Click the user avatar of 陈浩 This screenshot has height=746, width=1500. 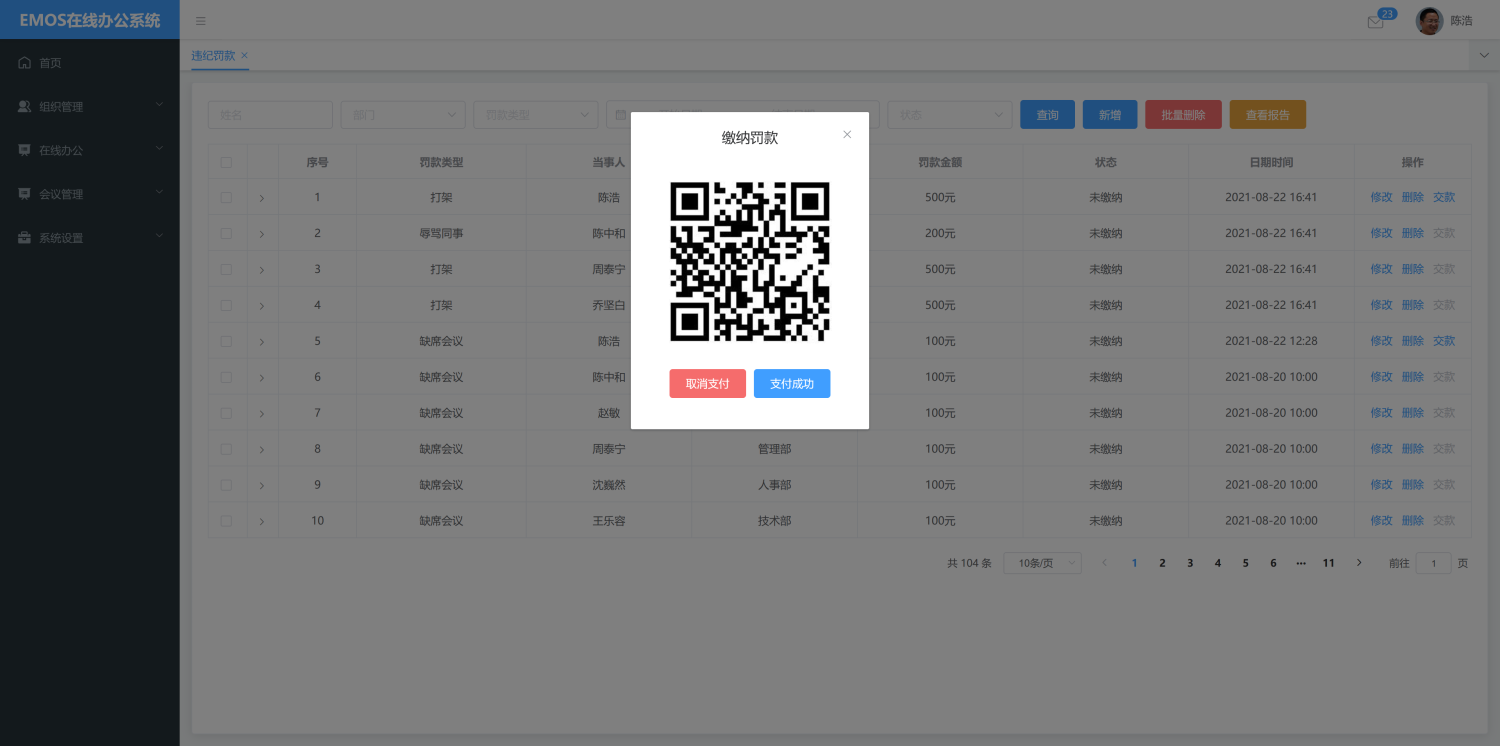[x=1429, y=20]
